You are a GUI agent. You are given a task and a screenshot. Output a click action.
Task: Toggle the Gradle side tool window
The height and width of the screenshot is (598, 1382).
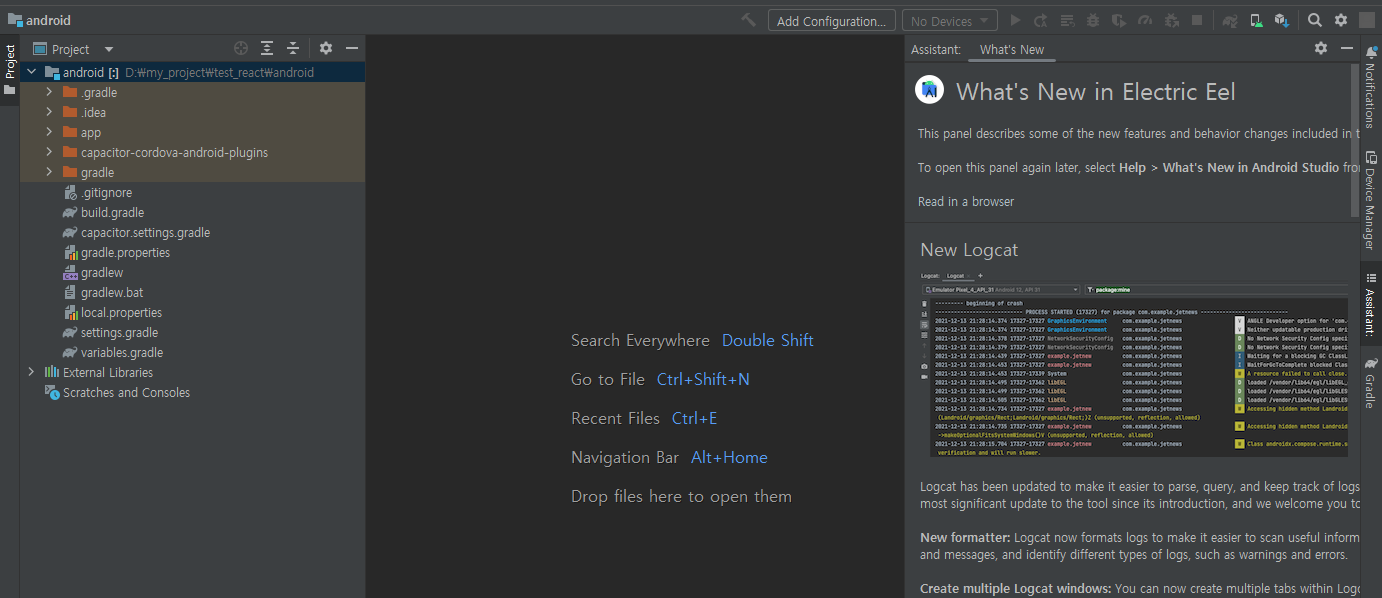coord(1371,383)
